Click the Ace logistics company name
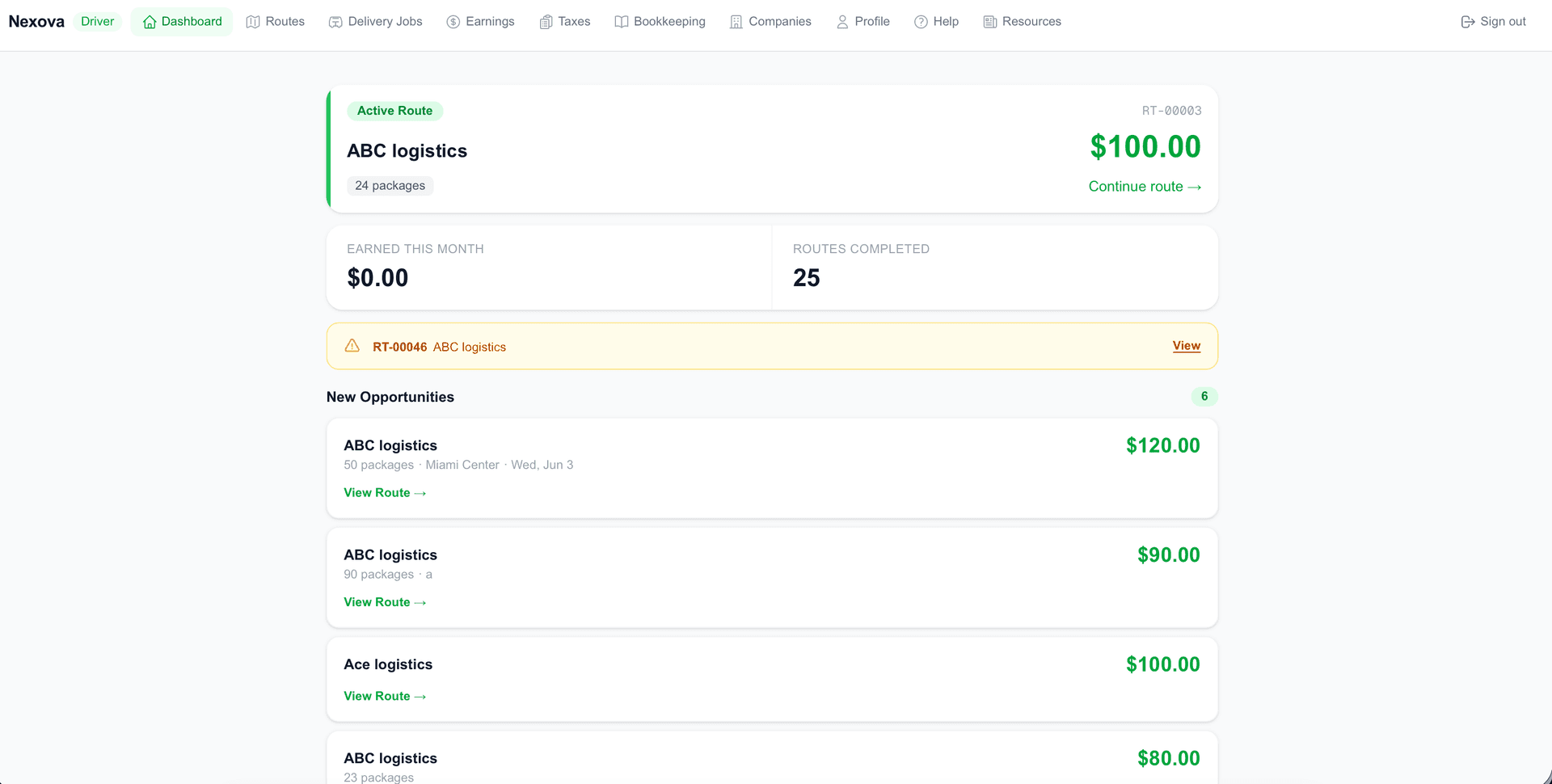 tap(388, 664)
